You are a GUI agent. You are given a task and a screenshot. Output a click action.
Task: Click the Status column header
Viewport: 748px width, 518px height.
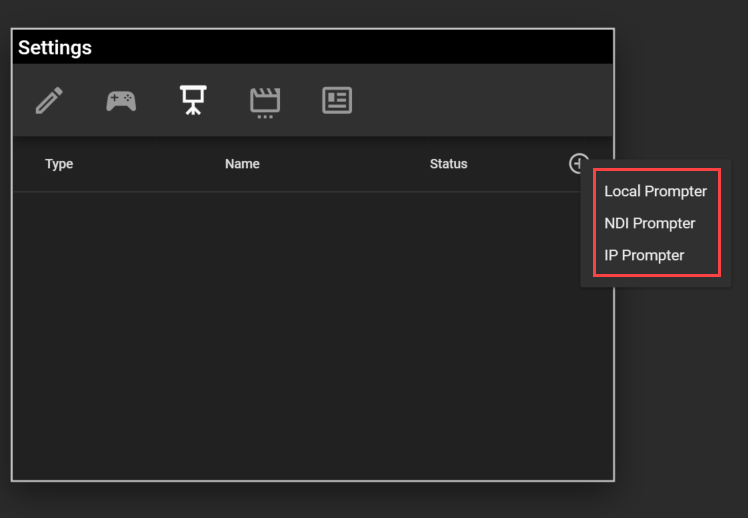coord(448,164)
